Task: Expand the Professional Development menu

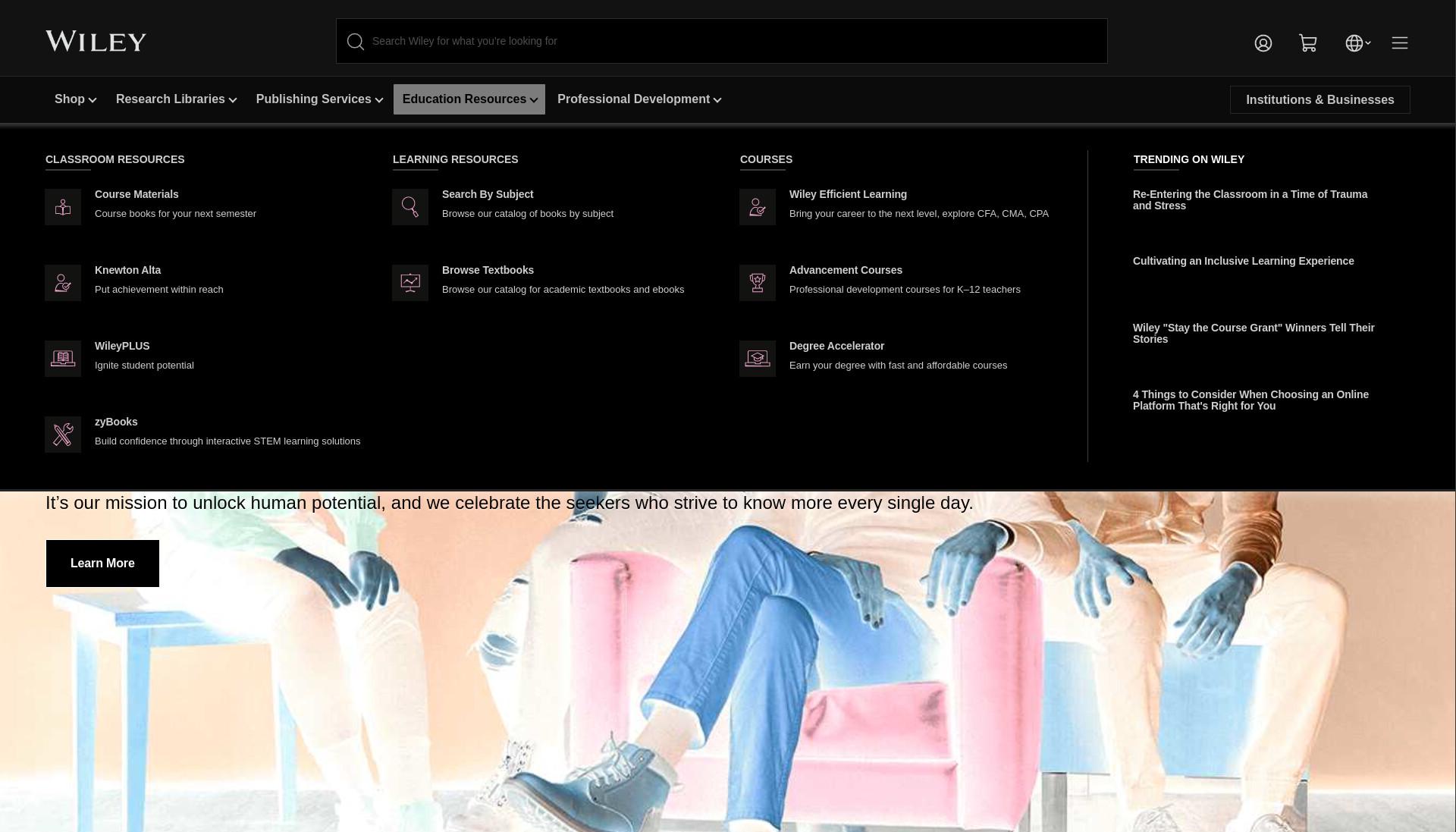Action: click(x=639, y=99)
